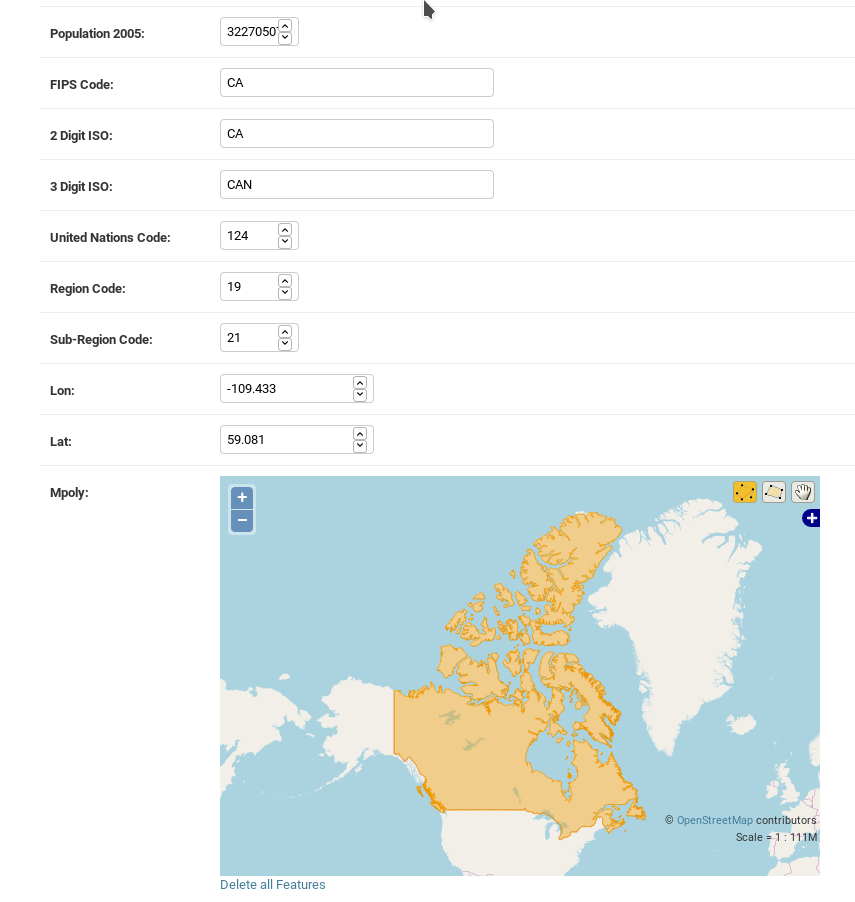Screen dimensions: 855x902
Task: Click the Delete all Features link
Action: point(273,885)
